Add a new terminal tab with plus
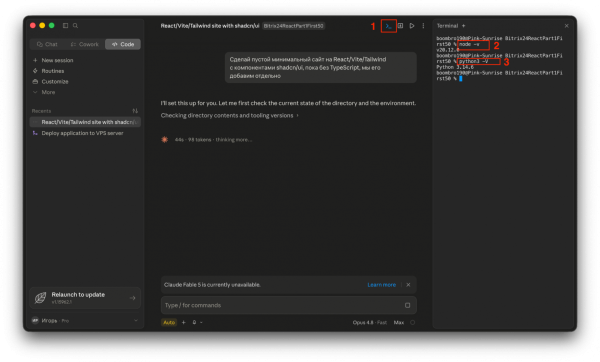 [463, 26]
